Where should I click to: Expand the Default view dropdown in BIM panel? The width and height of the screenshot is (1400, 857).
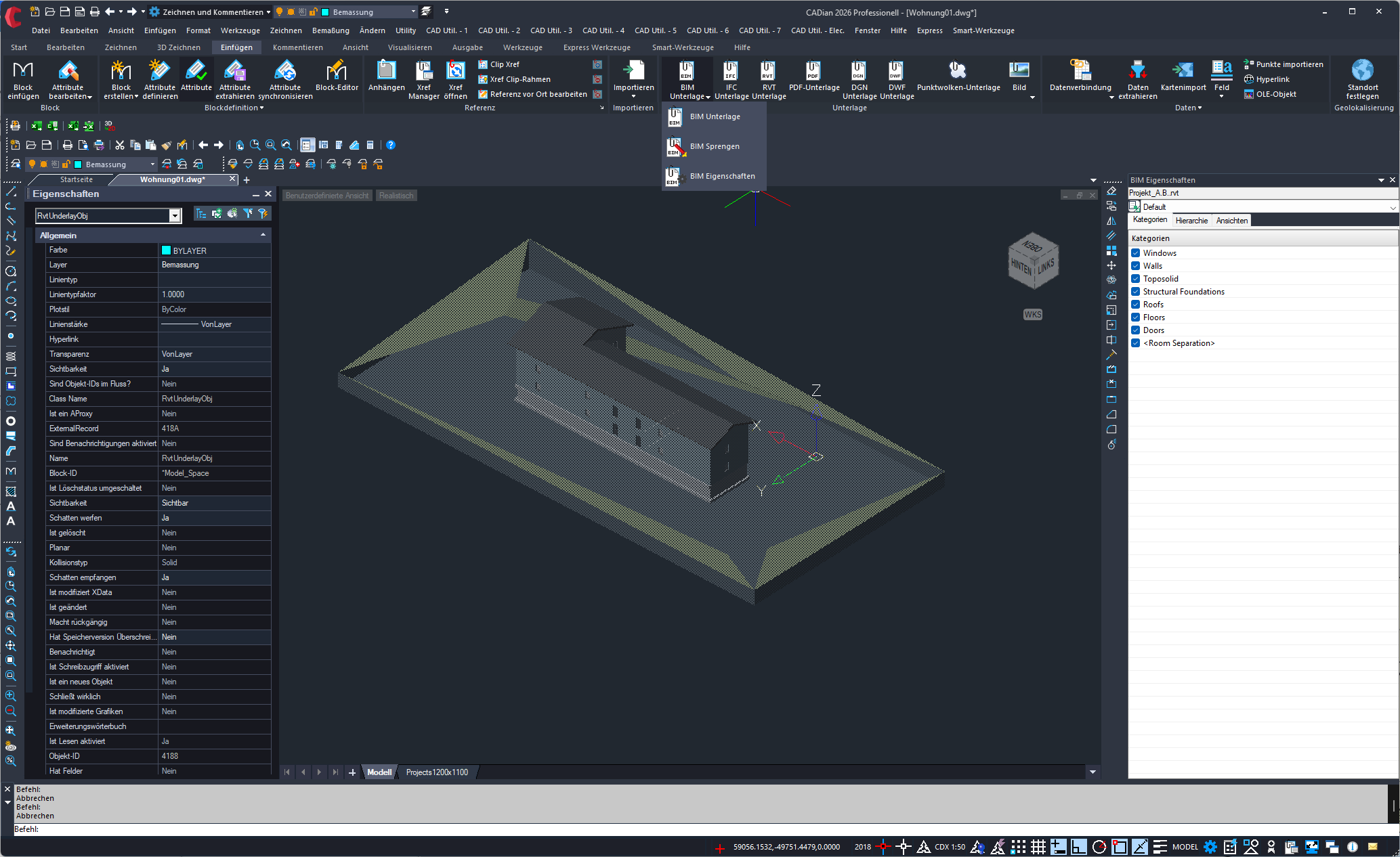pyautogui.click(x=1393, y=207)
